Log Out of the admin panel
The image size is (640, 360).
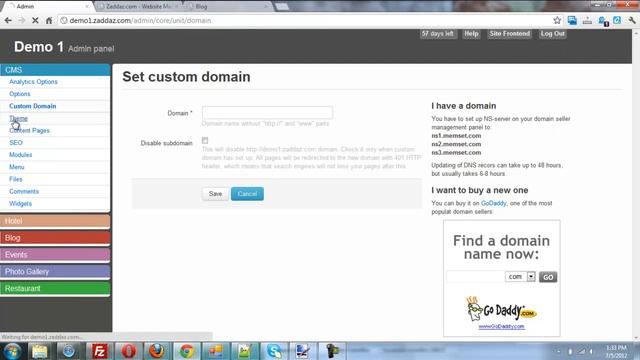click(553, 34)
